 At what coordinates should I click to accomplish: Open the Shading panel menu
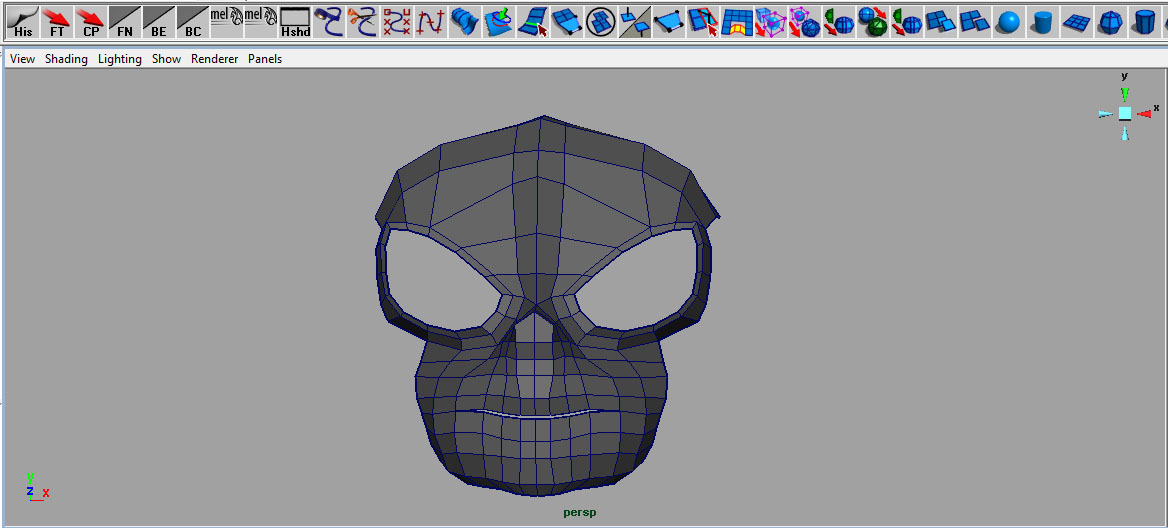click(x=66, y=59)
